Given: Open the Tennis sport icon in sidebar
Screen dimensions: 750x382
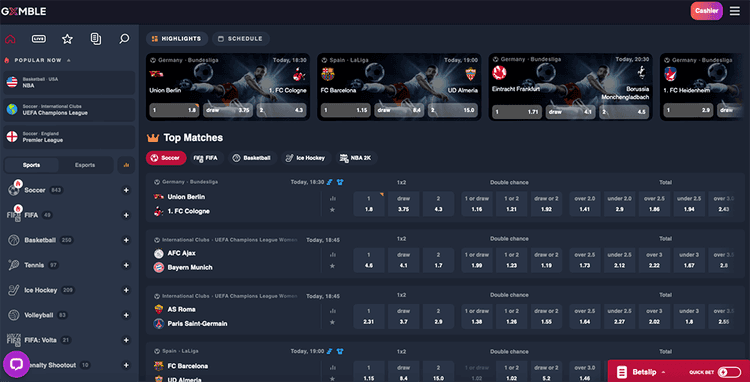Looking at the screenshot, I should point(13,265).
